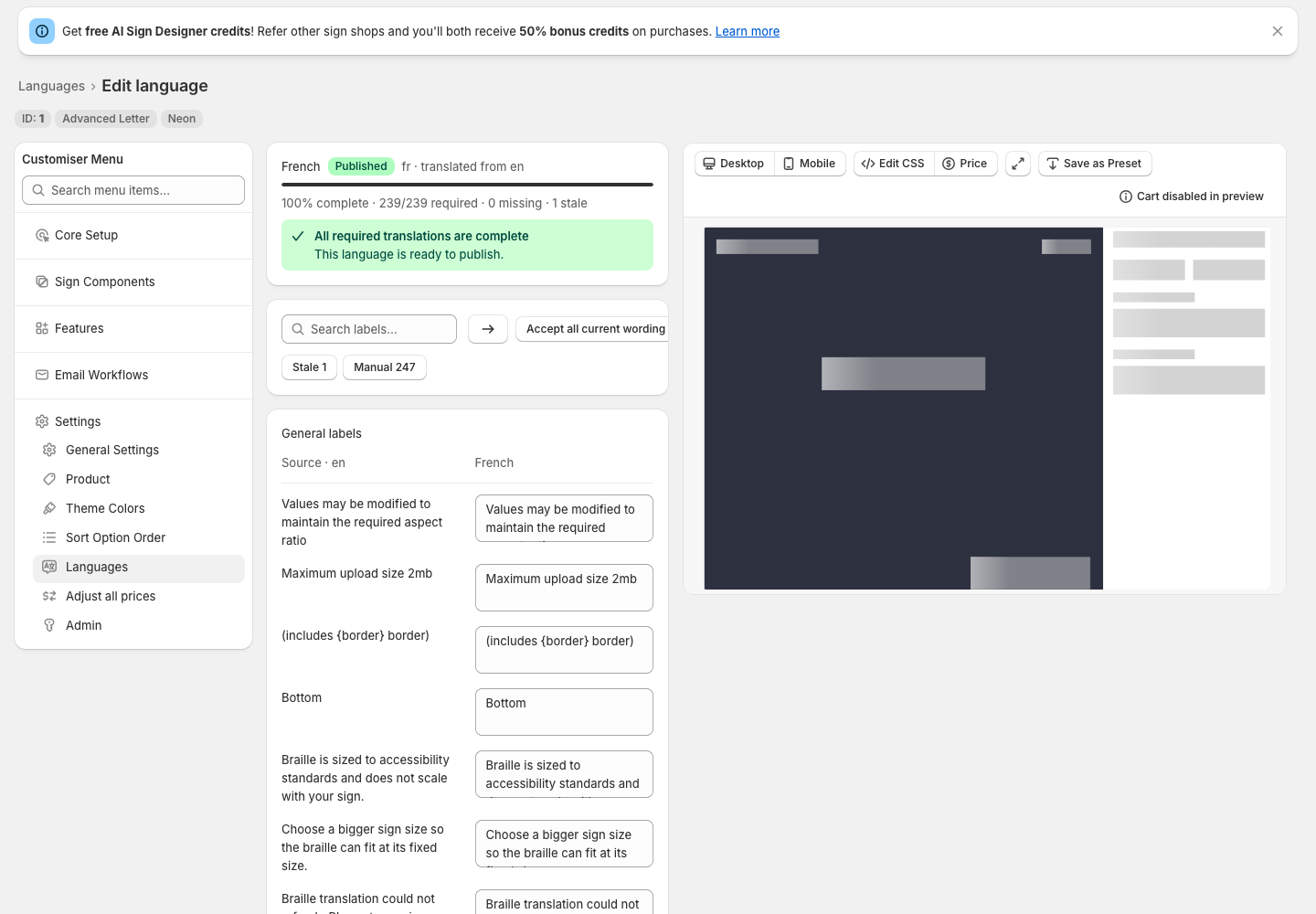Click the Source · en column header

[313, 462]
